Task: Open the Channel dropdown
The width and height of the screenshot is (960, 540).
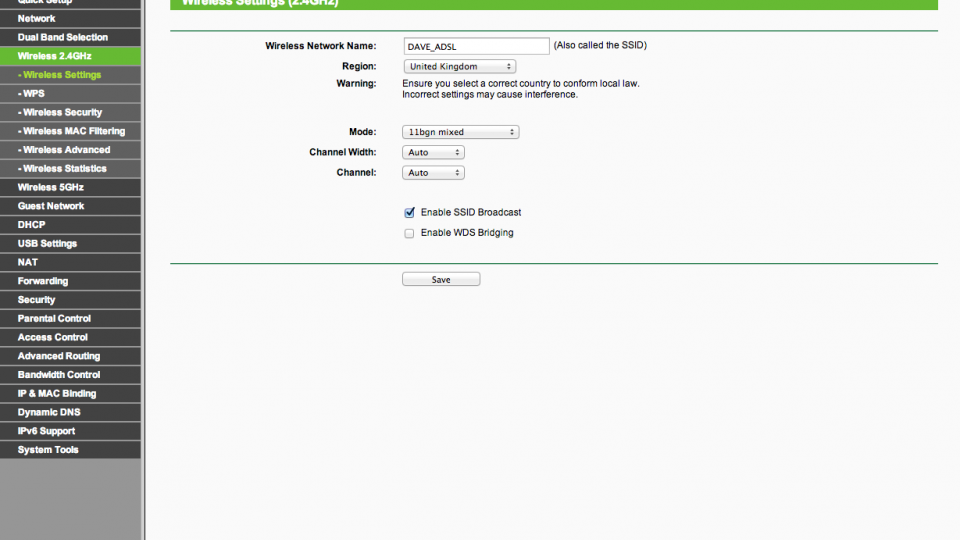Action: pos(433,173)
